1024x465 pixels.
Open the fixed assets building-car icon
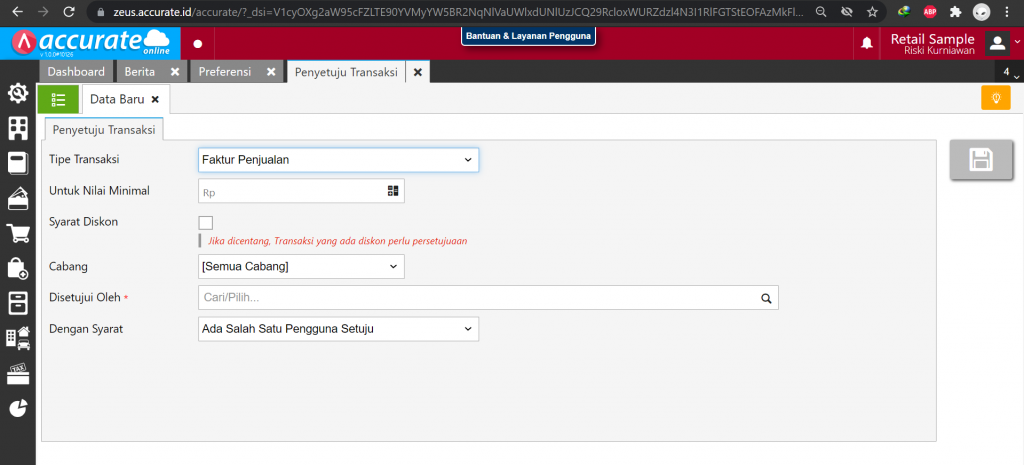coord(18,337)
